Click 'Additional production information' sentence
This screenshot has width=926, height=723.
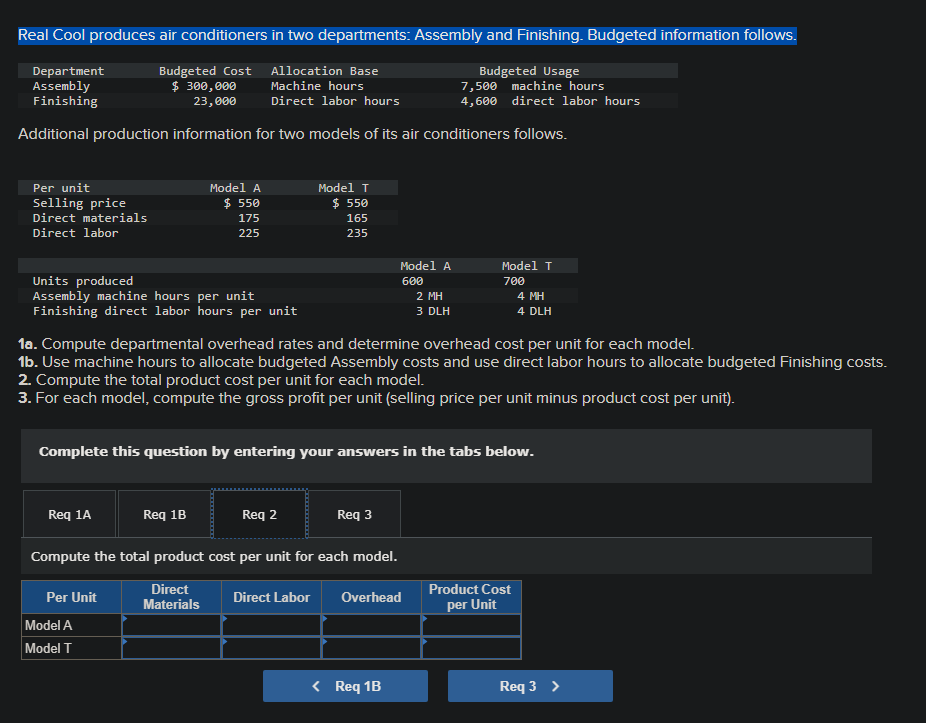292,134
